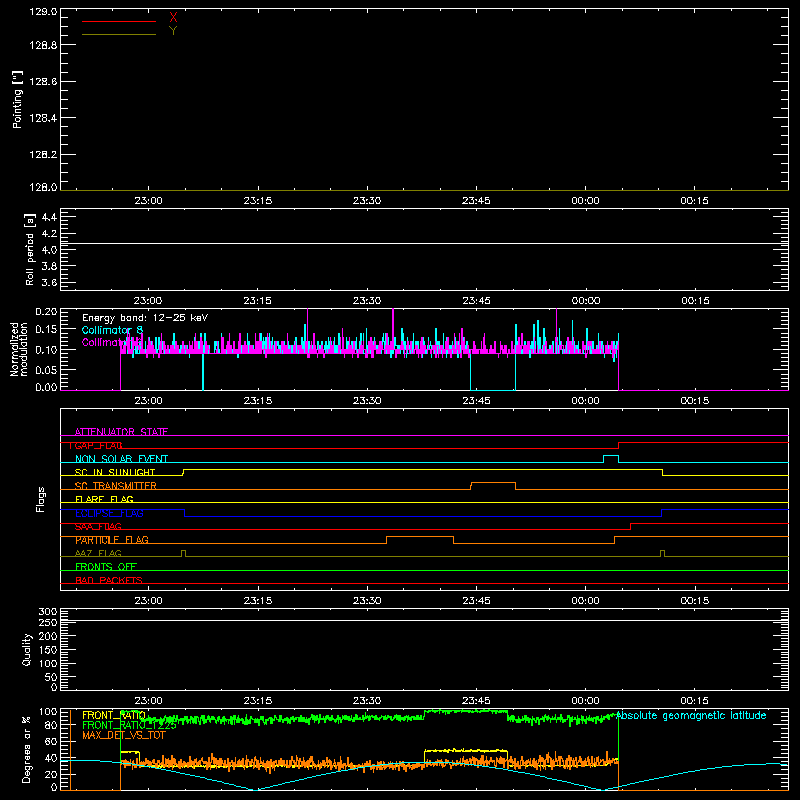Click the SC_TRANSMITTER flag label
This screenshot has width=800, height=800.
point(115,486)
